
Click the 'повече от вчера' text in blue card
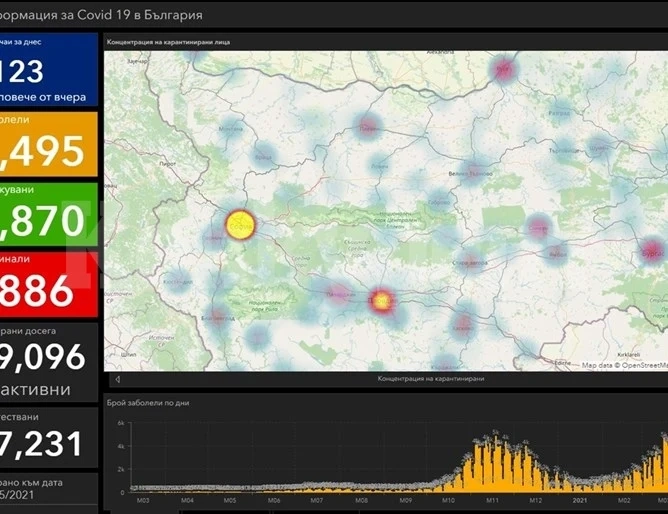43,97
